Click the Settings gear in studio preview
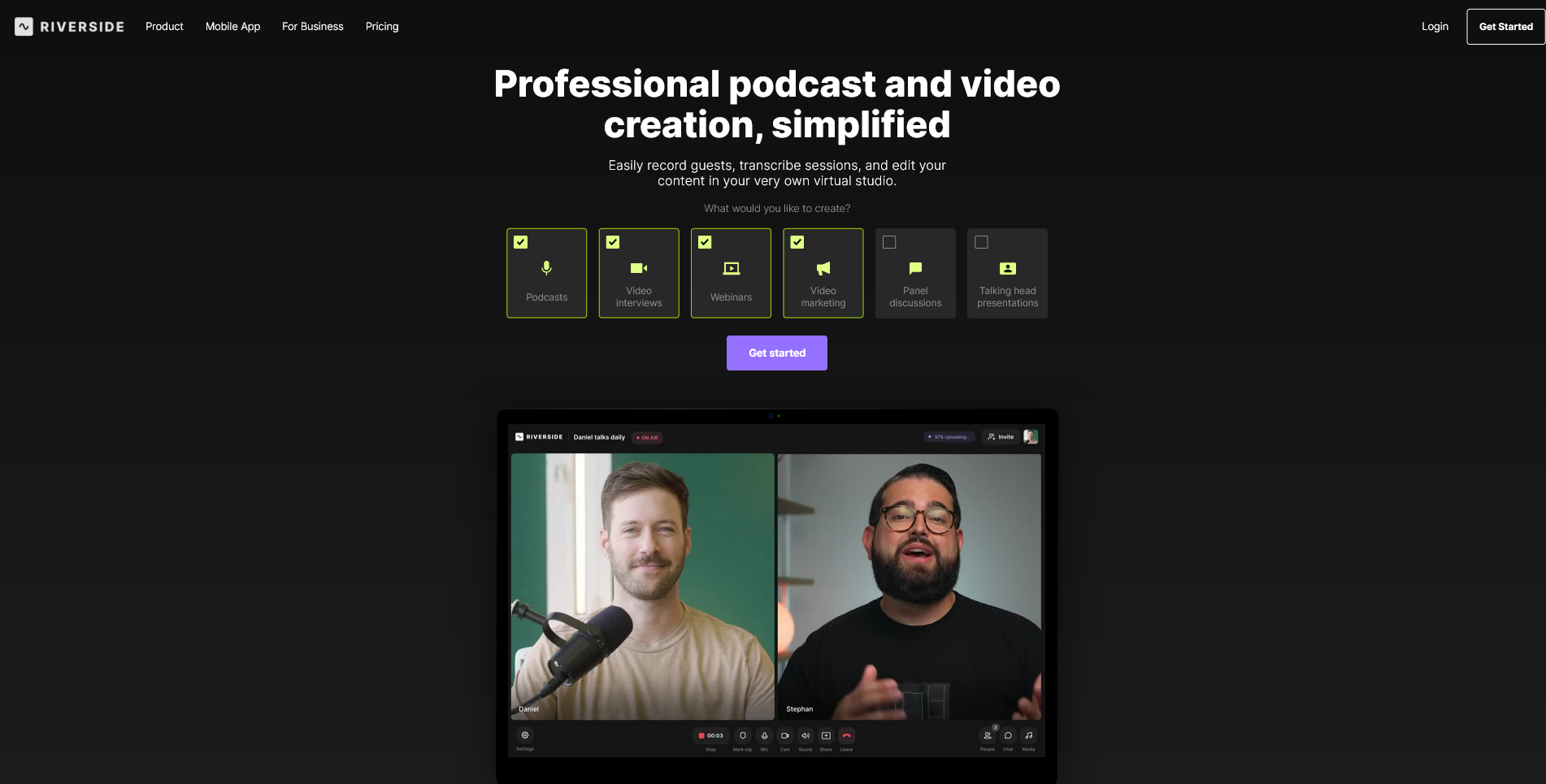Screen dimensions: 1546x784 (x=525, y=735)
